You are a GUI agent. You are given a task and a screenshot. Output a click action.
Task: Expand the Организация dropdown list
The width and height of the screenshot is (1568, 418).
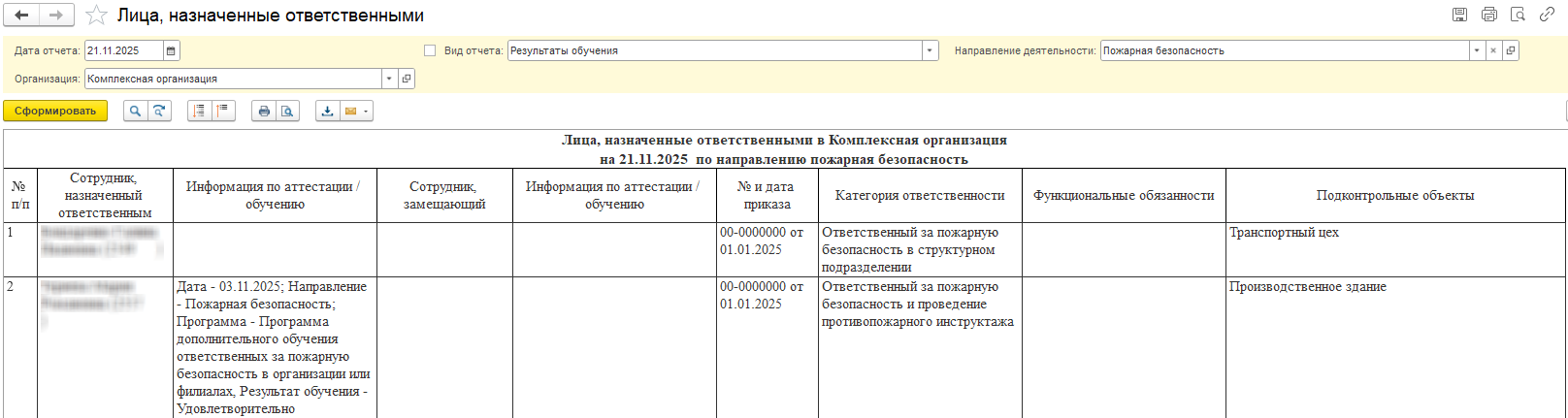point(389,80)
